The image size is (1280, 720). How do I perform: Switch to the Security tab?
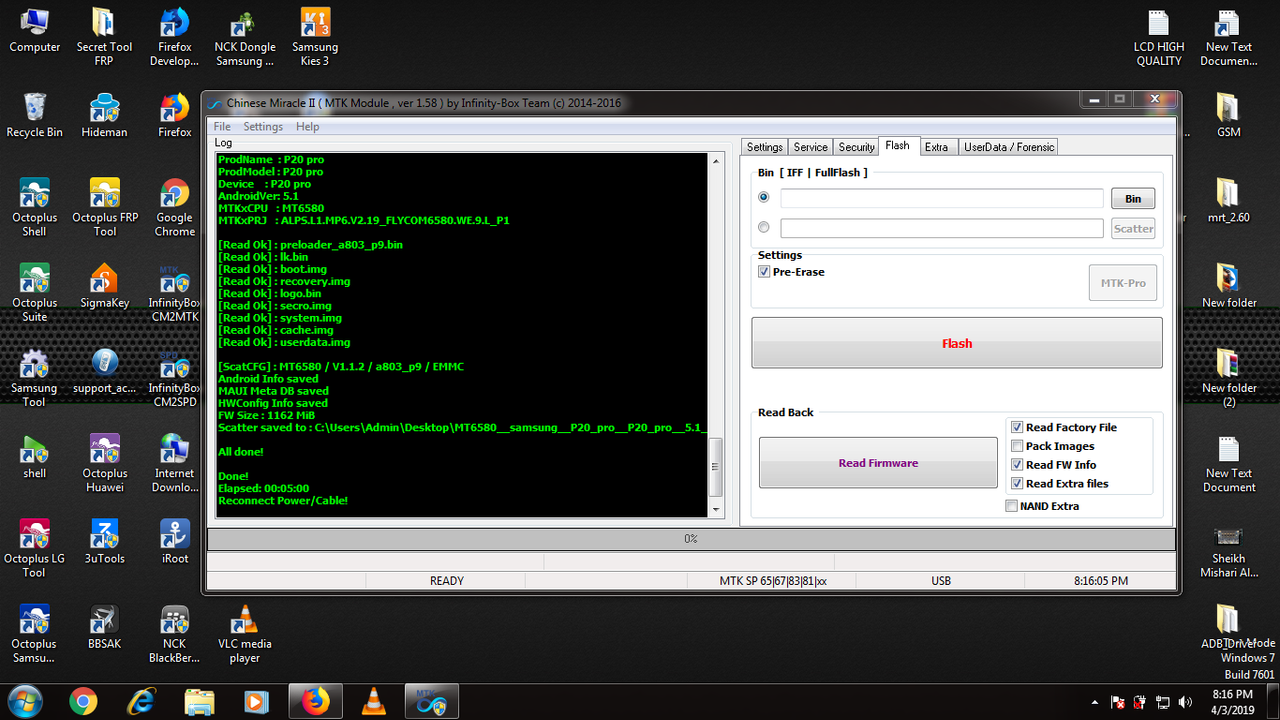(x=856, y=147)
